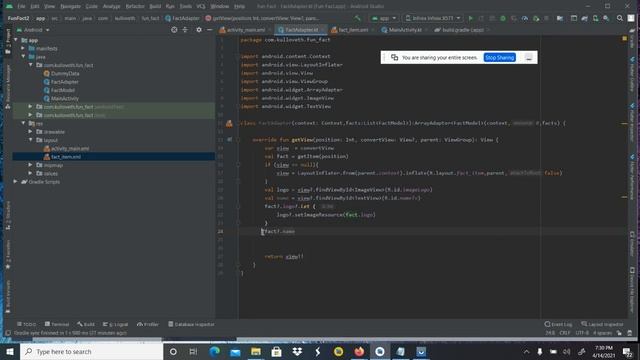This screenshot has width=640, height=360.
Task: Open the TODO tool window
Action: [27, 324]
